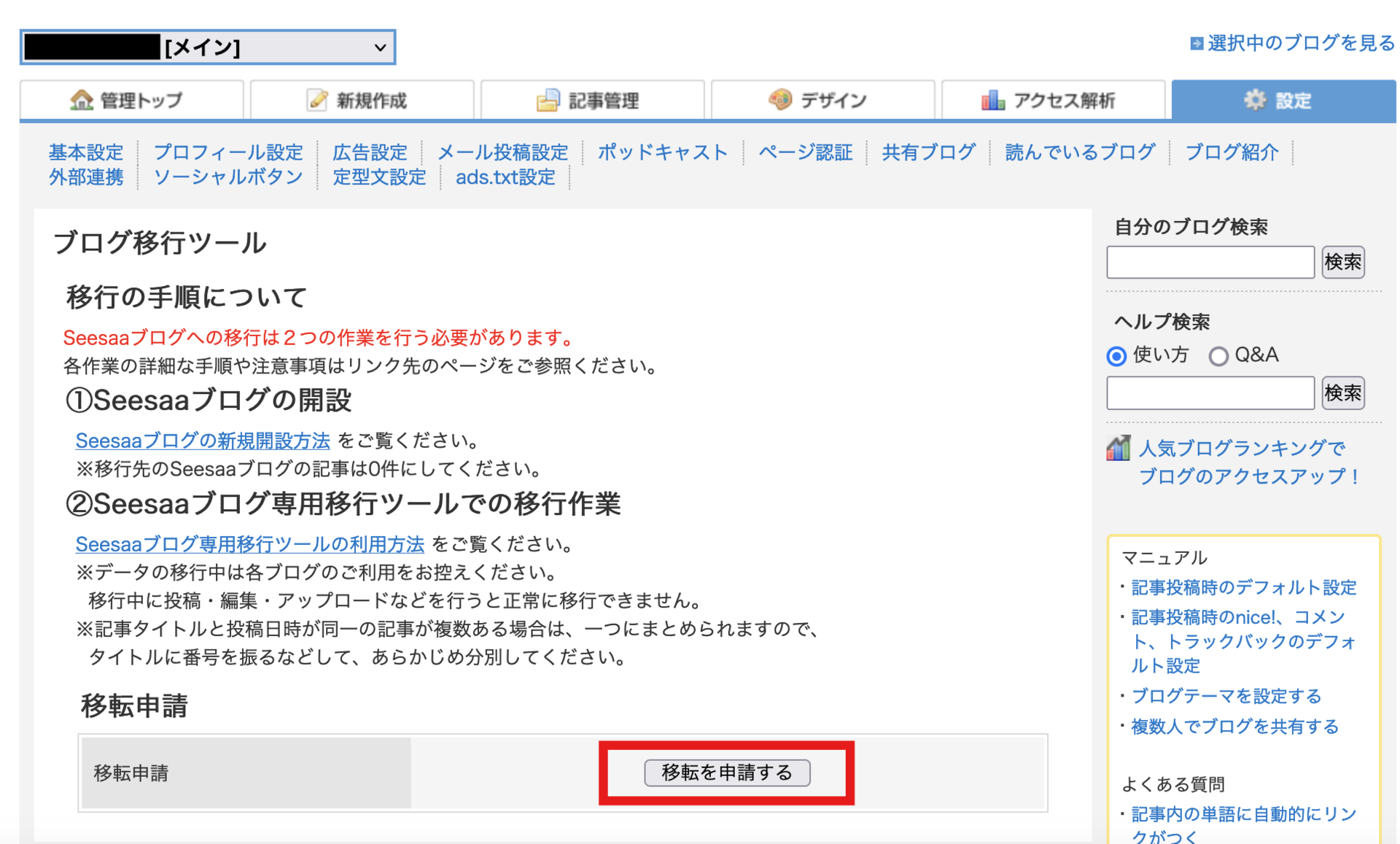Open ポッドキャスト submenu link
The height and width of the screenshot is (844, 1400).
[663, 152]
